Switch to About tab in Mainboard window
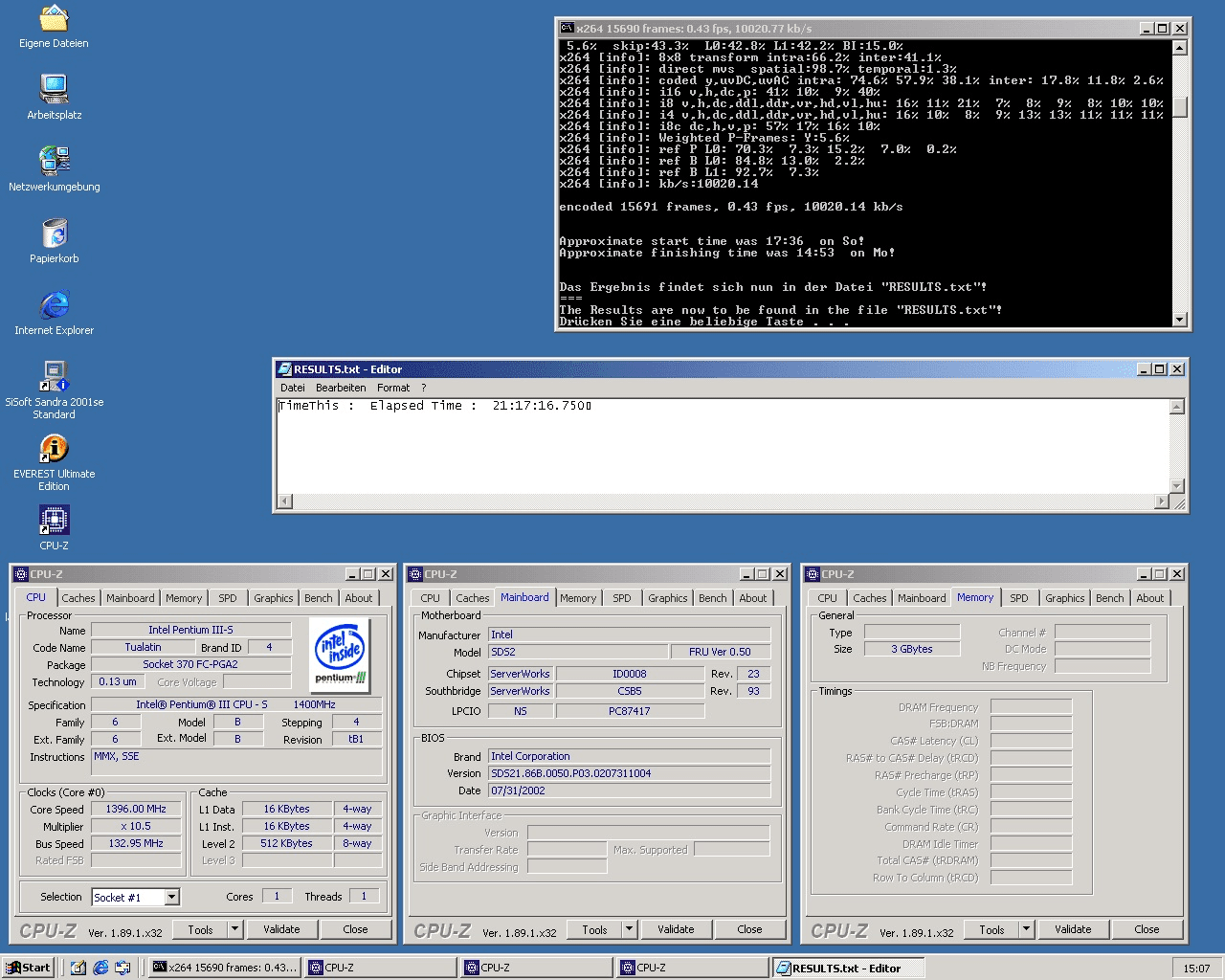1225x980 pixels. (x=753, y=598)
